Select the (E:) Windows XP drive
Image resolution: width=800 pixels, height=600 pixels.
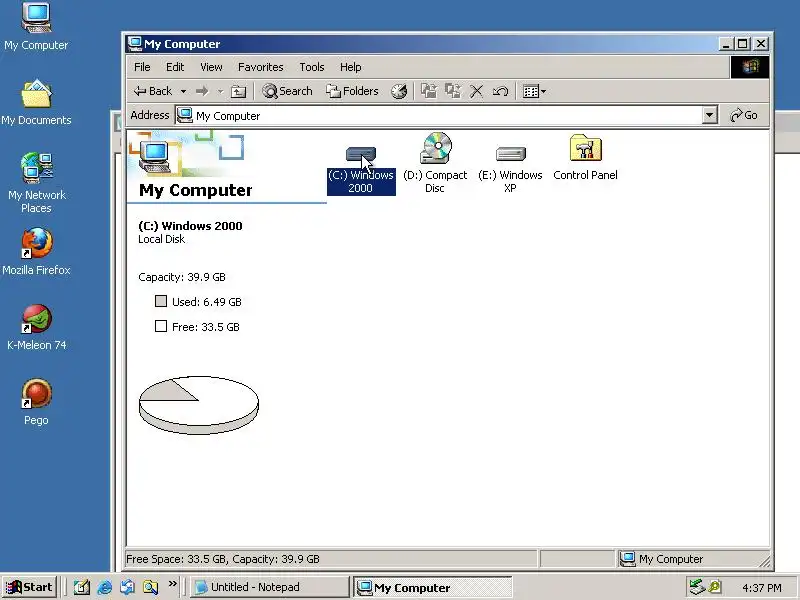click(x=510, y=169)
